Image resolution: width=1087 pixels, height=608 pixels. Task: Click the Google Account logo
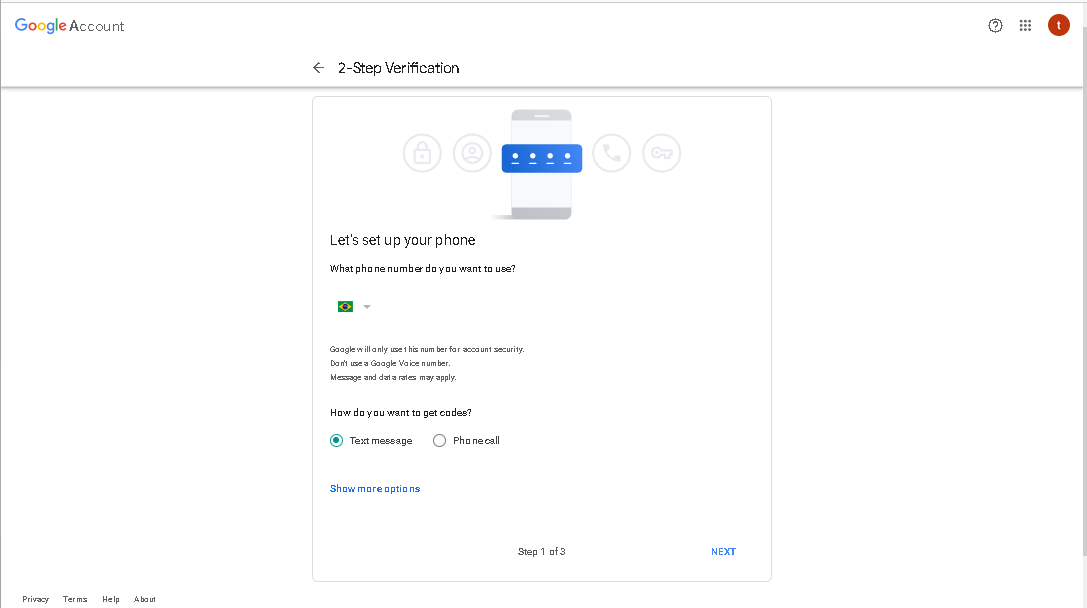tap(69, 26)
